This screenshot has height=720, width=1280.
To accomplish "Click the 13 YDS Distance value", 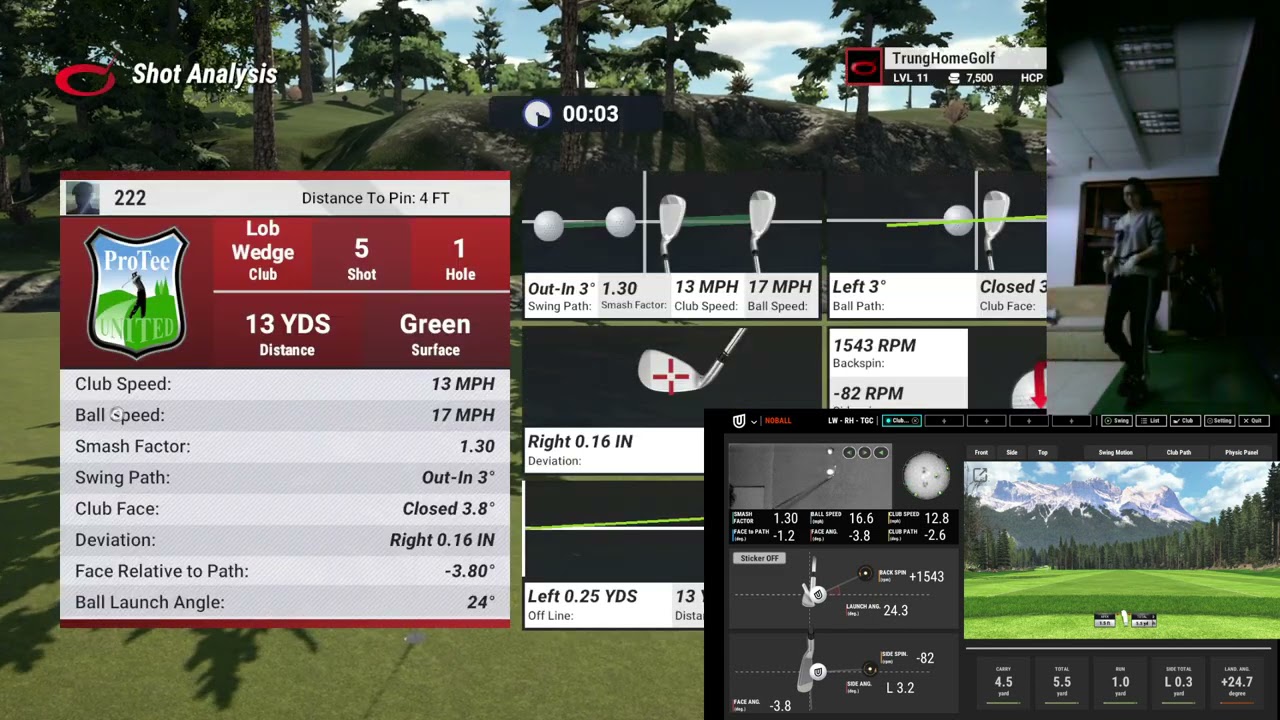I will pyautogui.click(x=287, y=324).
